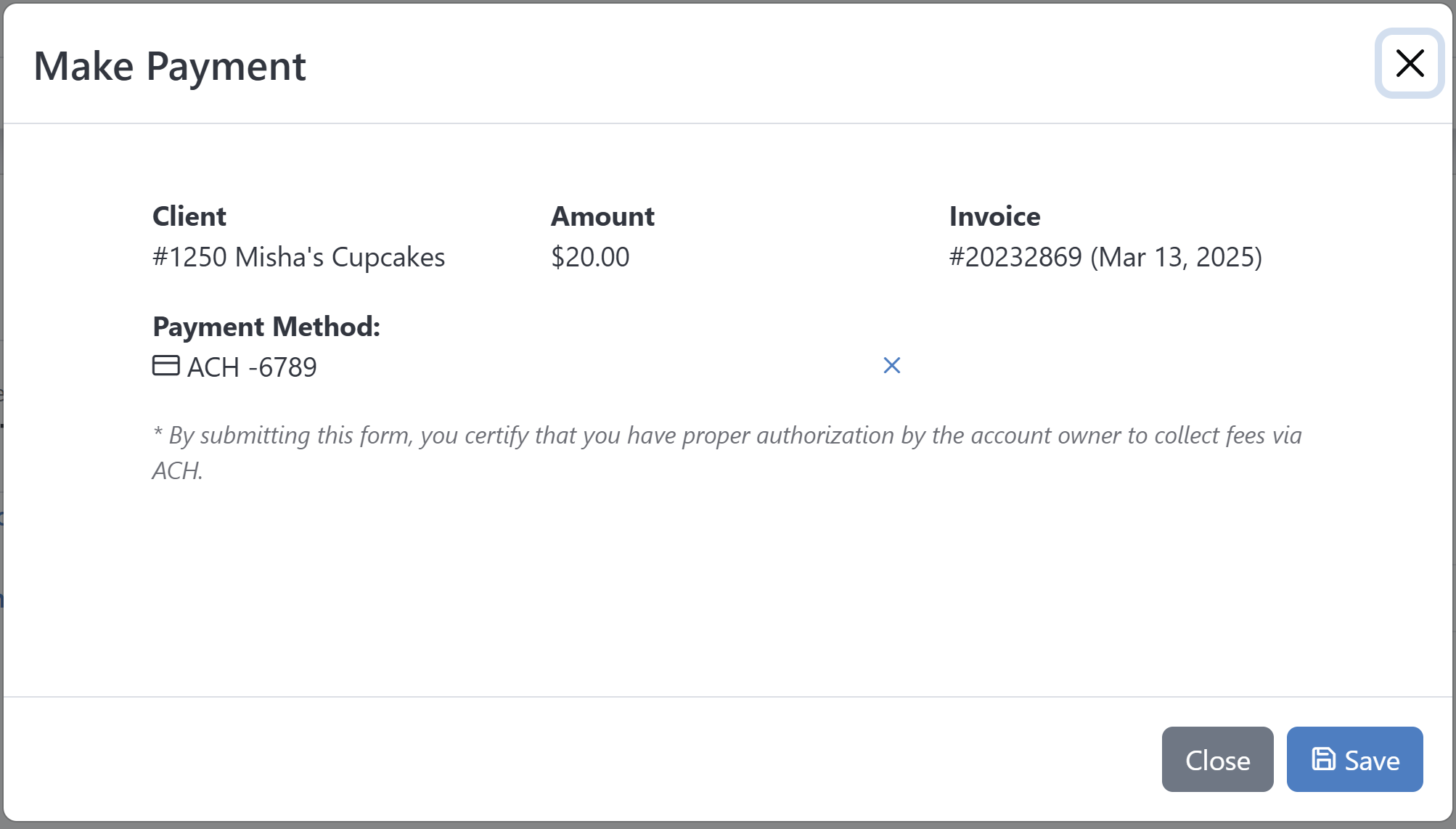Select invoice #20232869 (Mar 13, 2025)
Screen dimensions: 1456x829
(1105, 256)
